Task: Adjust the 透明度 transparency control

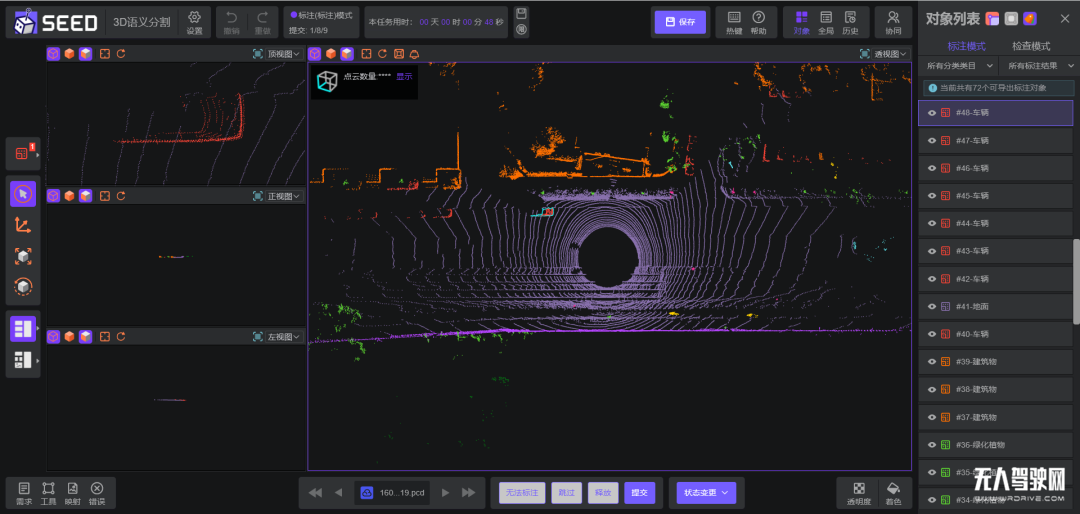Action: coord(858,493)
